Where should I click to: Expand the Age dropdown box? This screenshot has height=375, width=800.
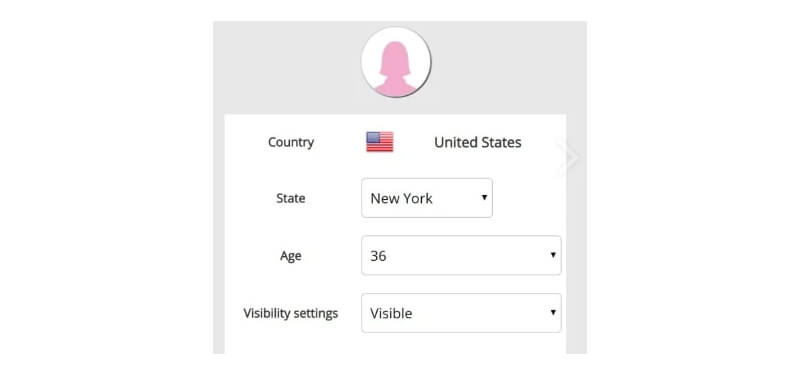click(x=461, y=255)
